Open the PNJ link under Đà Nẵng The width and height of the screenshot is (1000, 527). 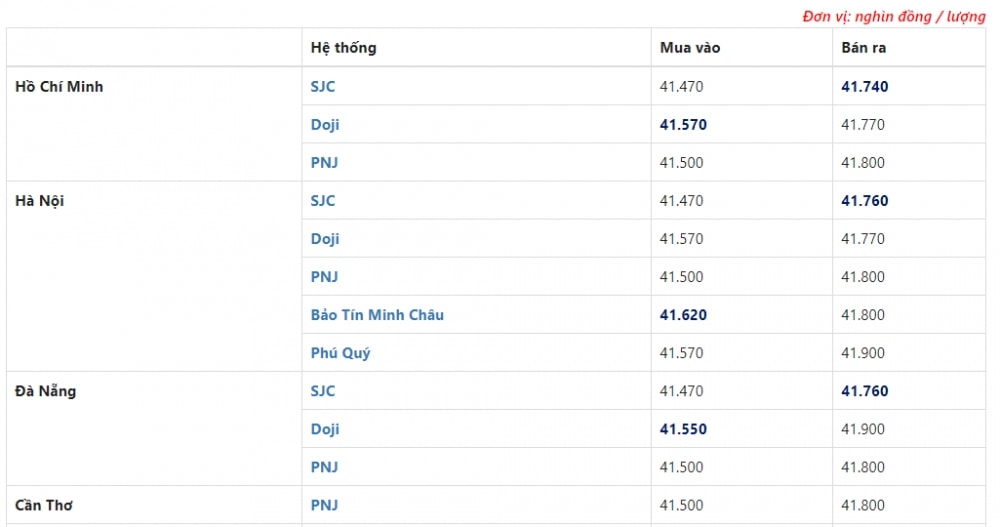324,467
